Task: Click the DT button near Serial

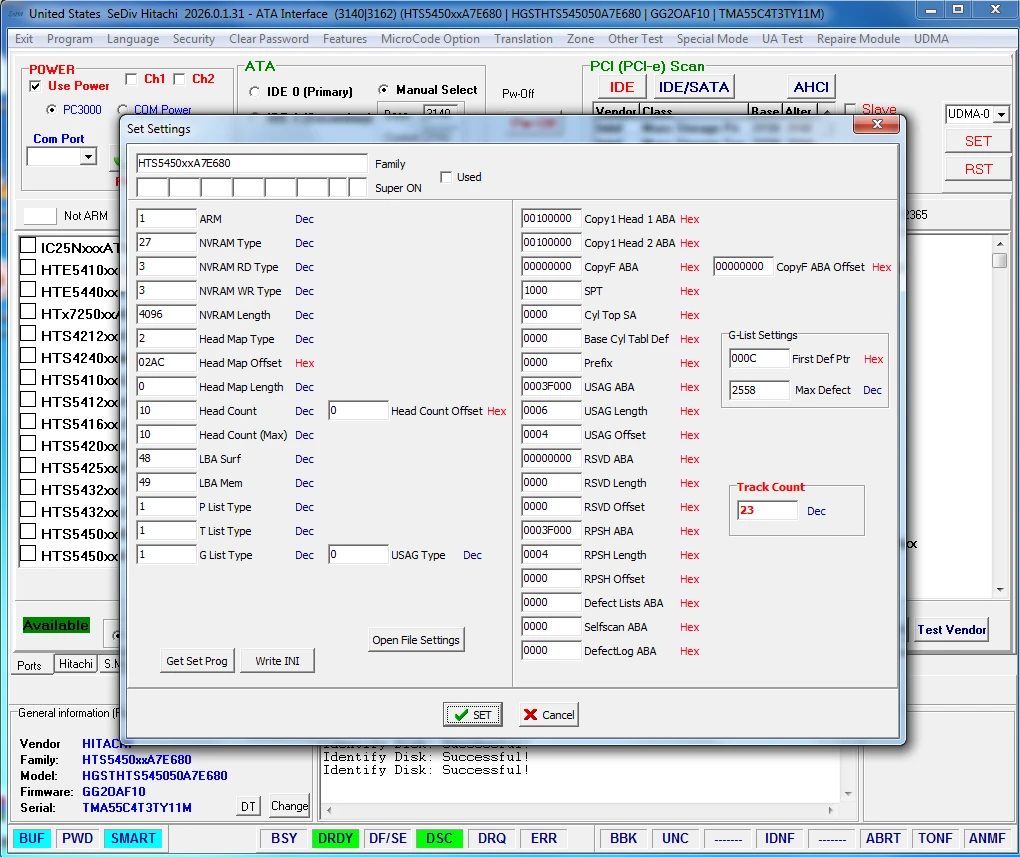Action: [248, 806]
